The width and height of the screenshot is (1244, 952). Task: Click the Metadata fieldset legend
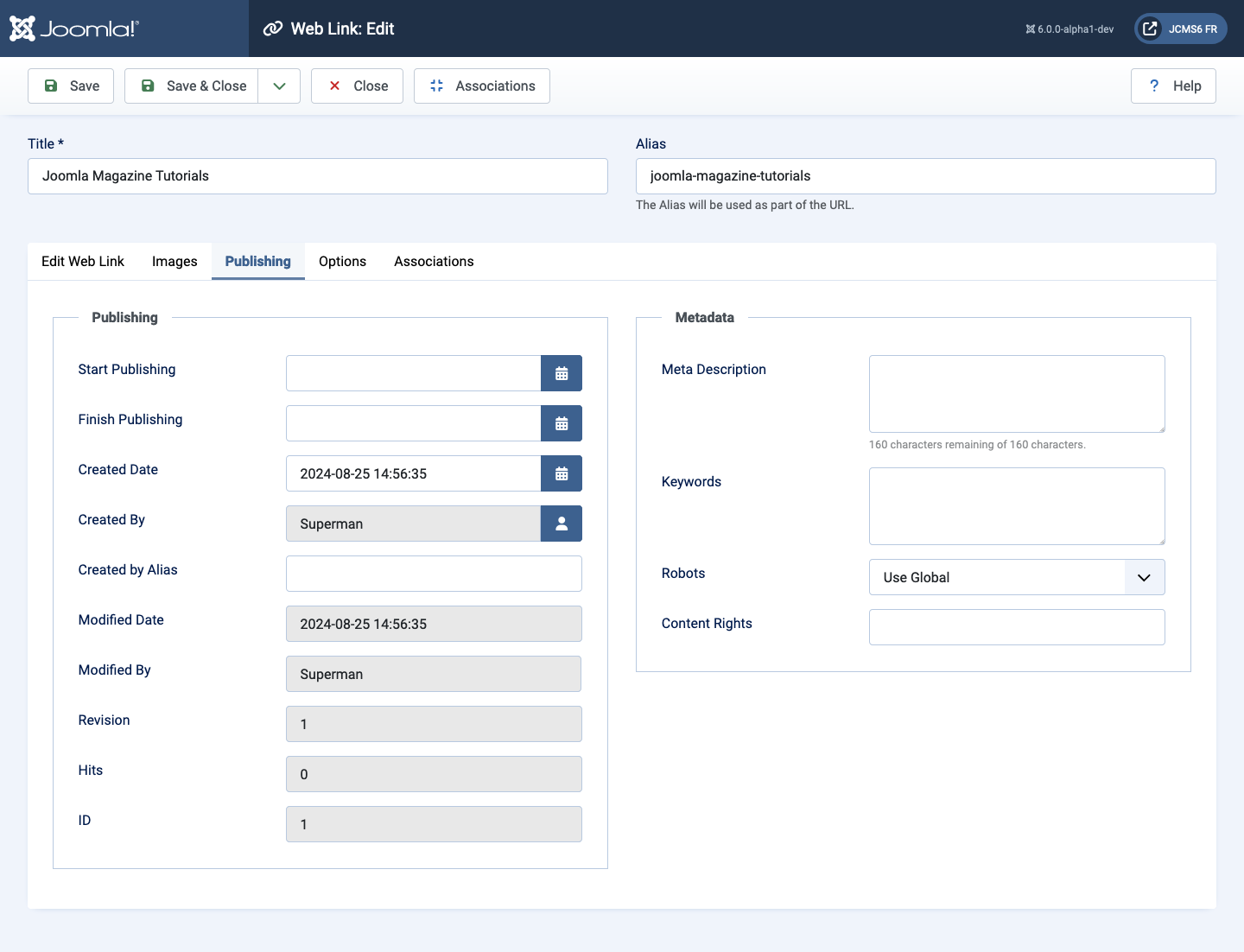pos(705,317)
